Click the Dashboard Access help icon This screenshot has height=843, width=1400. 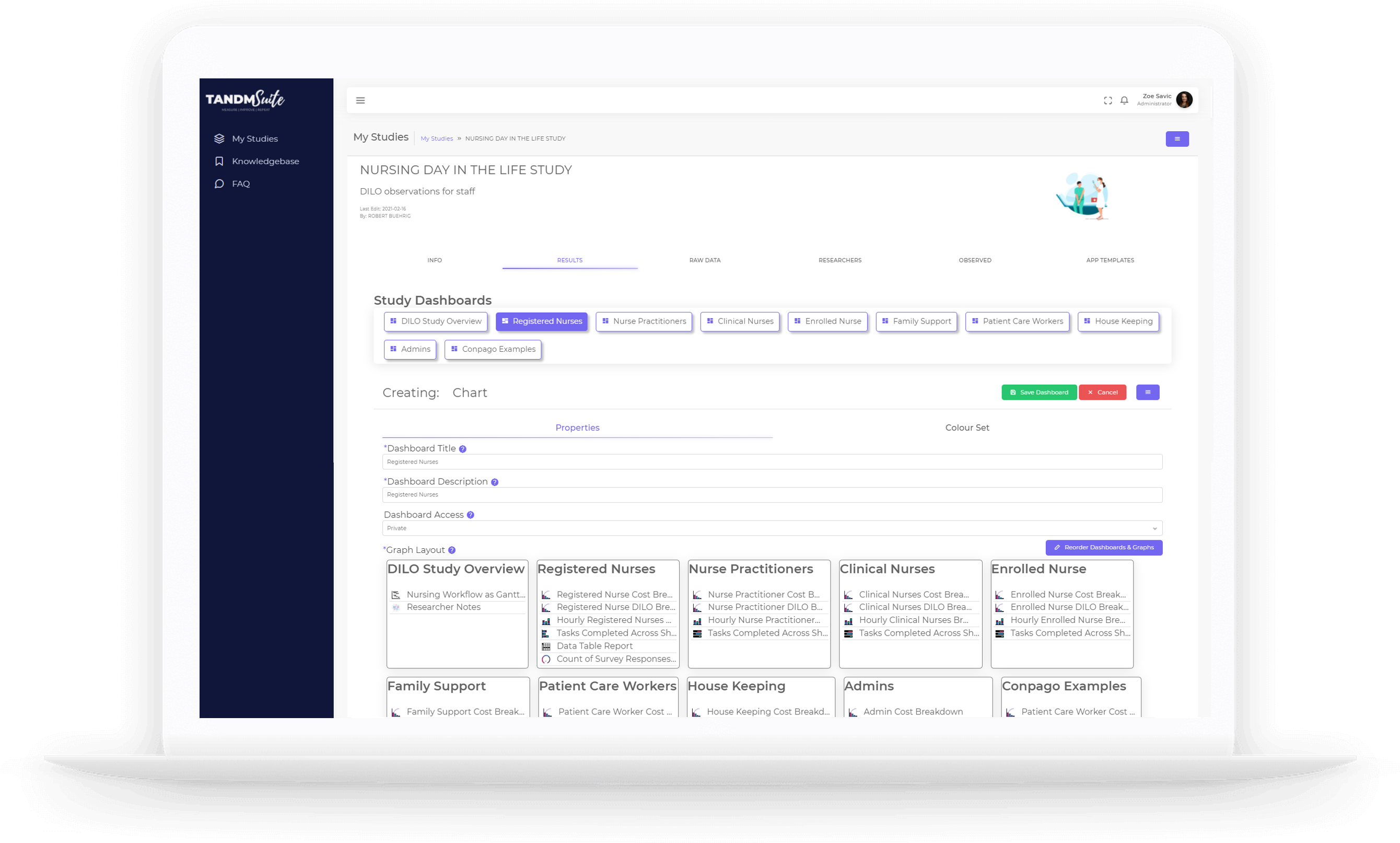470,515
